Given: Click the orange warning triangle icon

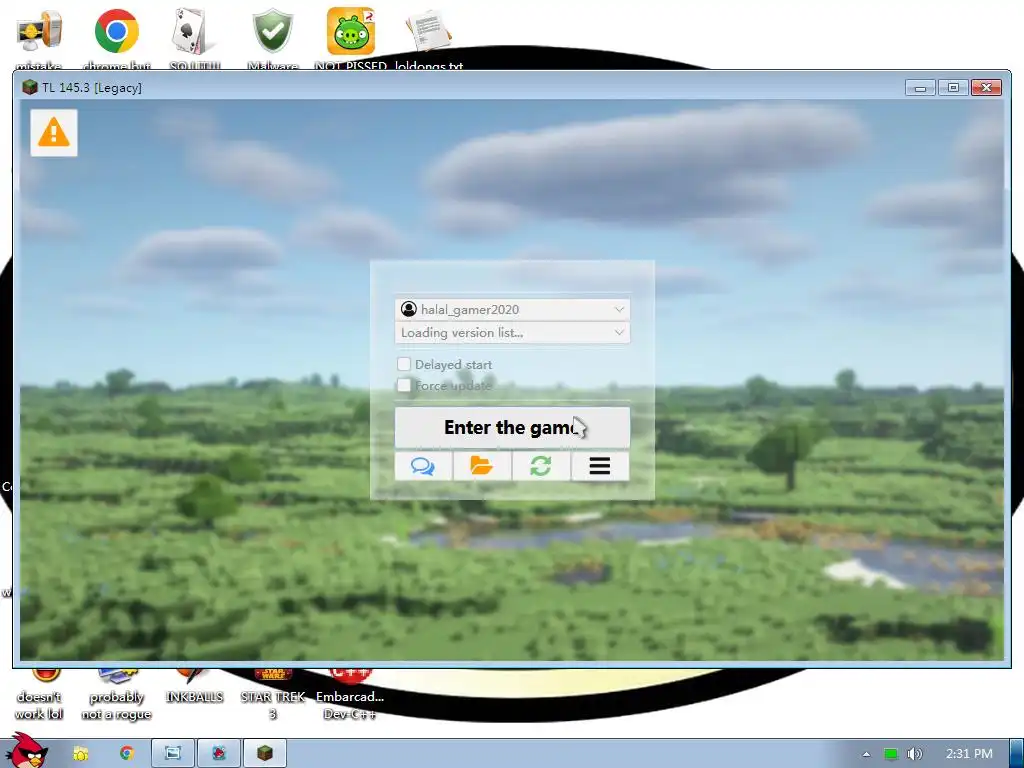Looking at the screenshot, I should (x=54, y=133).
